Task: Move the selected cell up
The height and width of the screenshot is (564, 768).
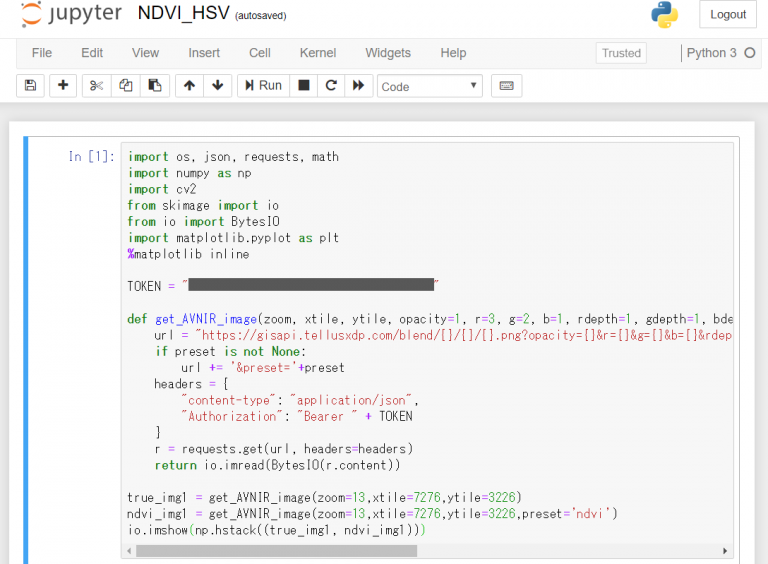Action: click(x=190, y=86)
